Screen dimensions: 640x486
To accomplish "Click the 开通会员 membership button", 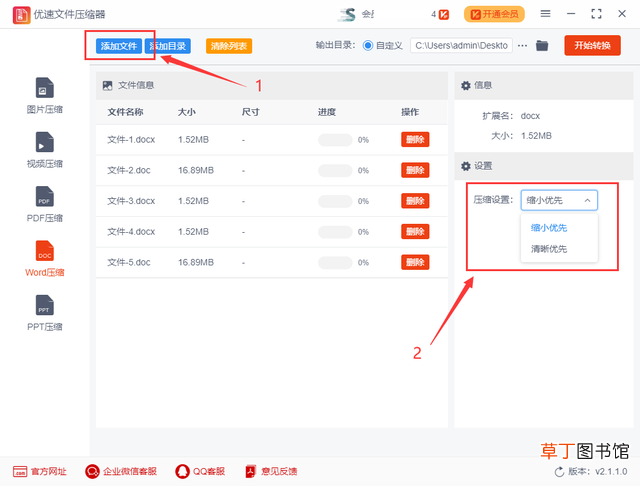I will click(494, 15).
